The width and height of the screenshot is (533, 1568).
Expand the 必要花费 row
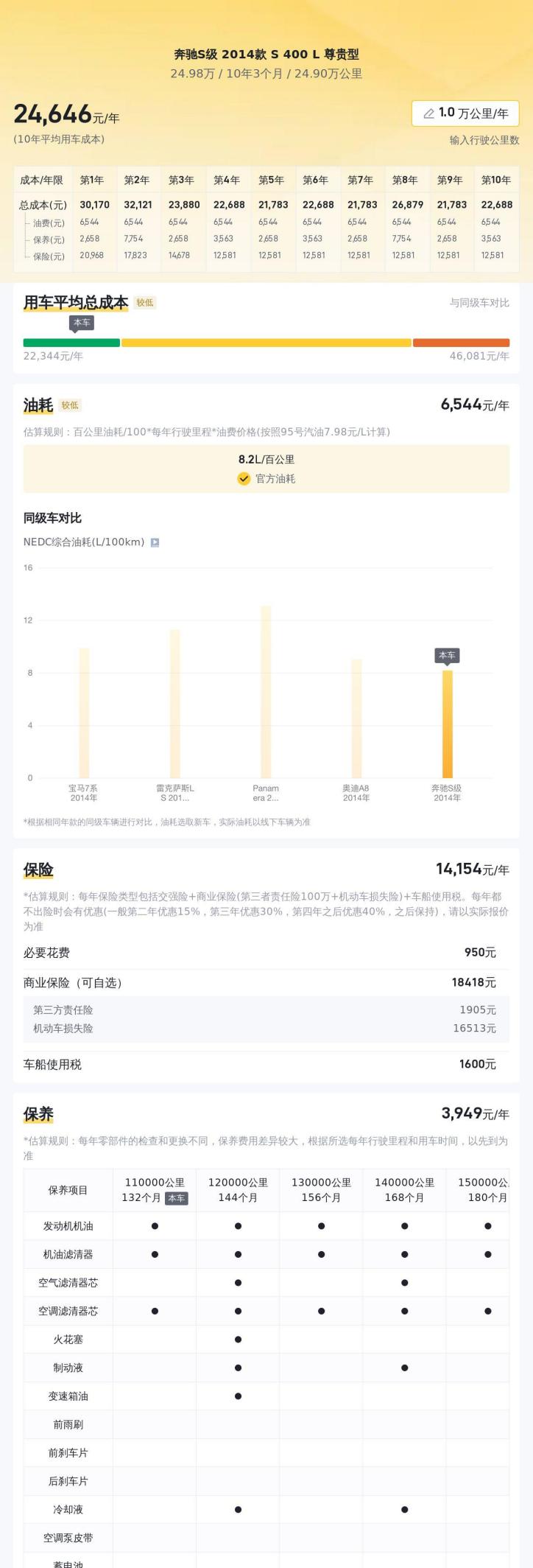click(x=266, y=953)
